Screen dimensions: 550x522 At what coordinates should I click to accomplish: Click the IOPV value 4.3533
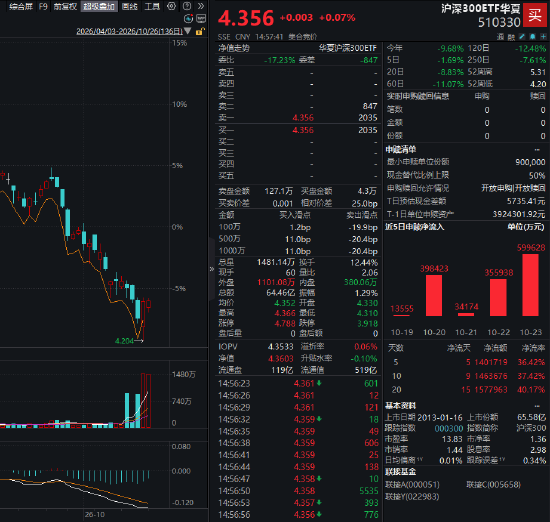(x=280, y=347)
